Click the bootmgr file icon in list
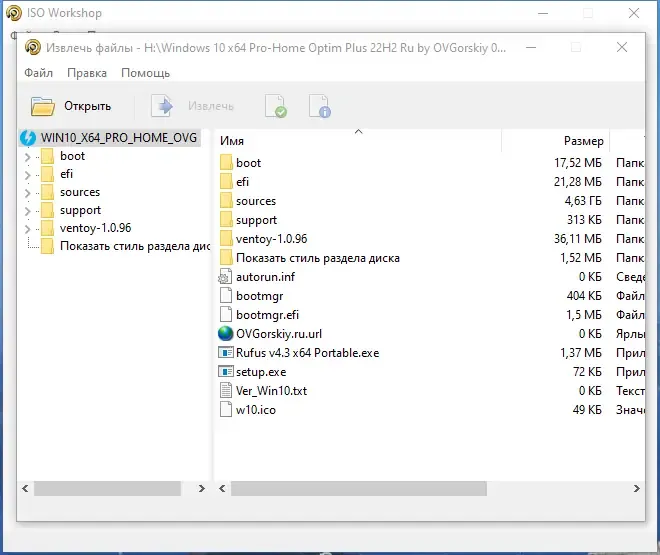 point(226,295)
